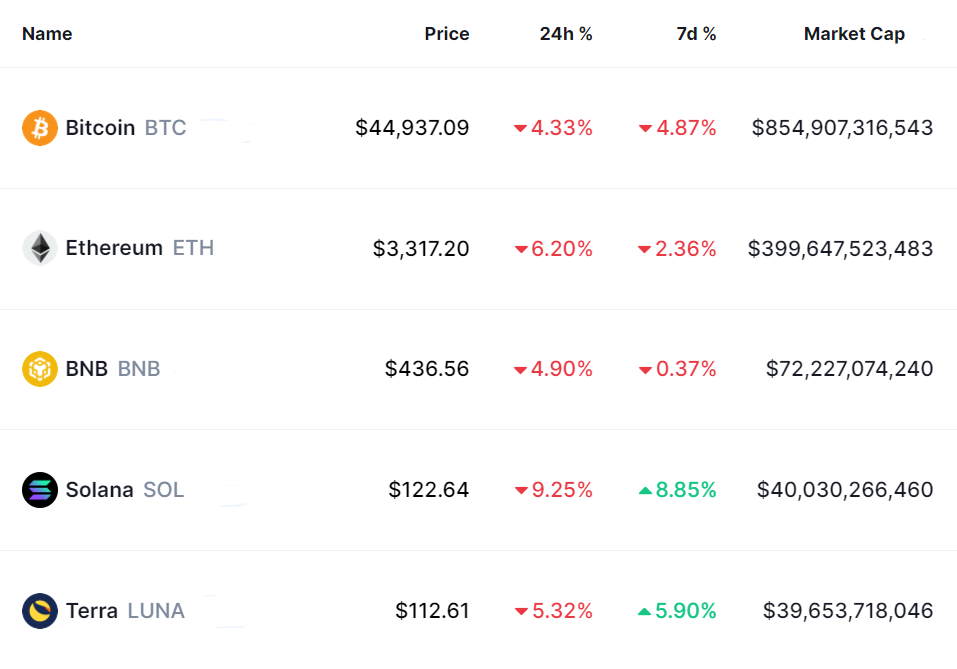Click Terra's green 7d up arrow
The height and width of the screenshot is (669, 957).
(645, 611)
